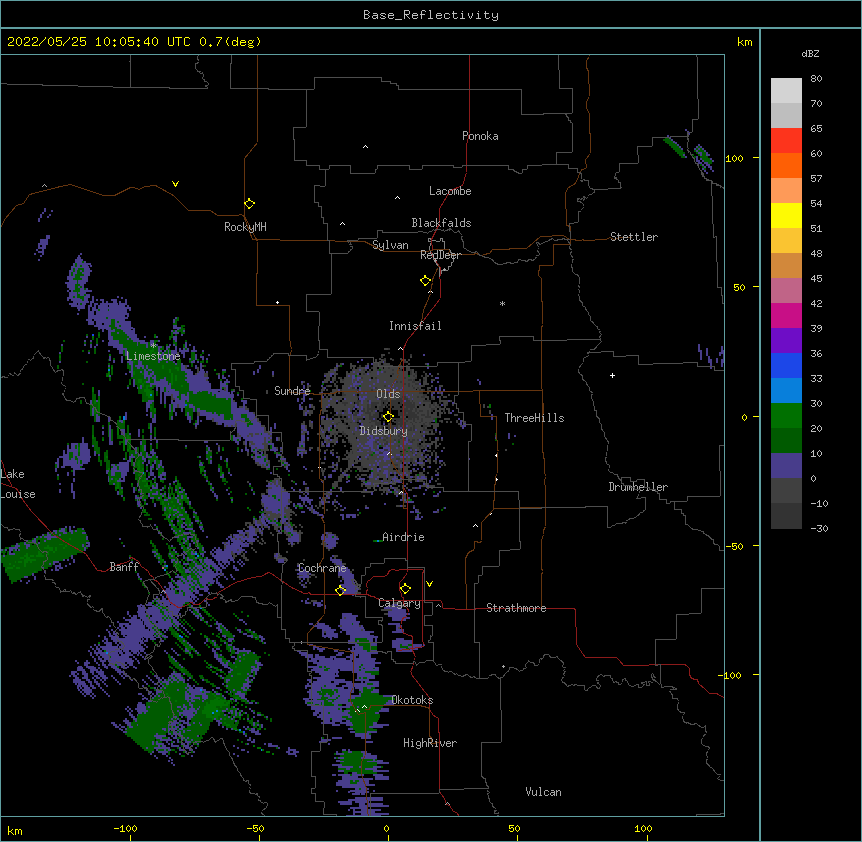Click the Drumheller label
Viewport: 862px width, 842px height.
point(638,487)
